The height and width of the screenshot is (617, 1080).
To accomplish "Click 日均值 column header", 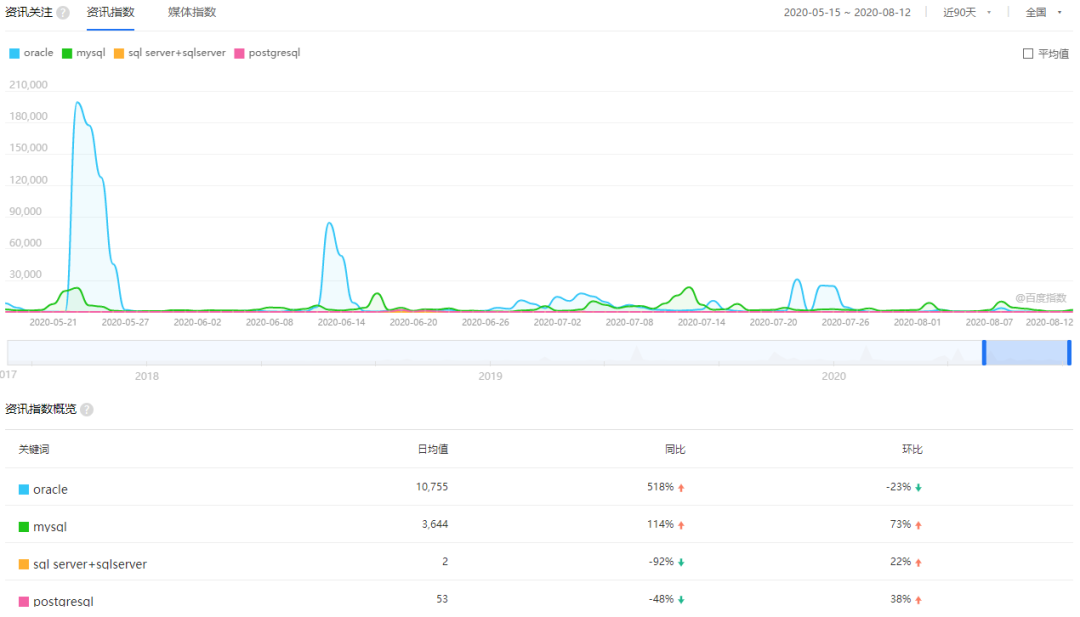I will tap(433, 450).
